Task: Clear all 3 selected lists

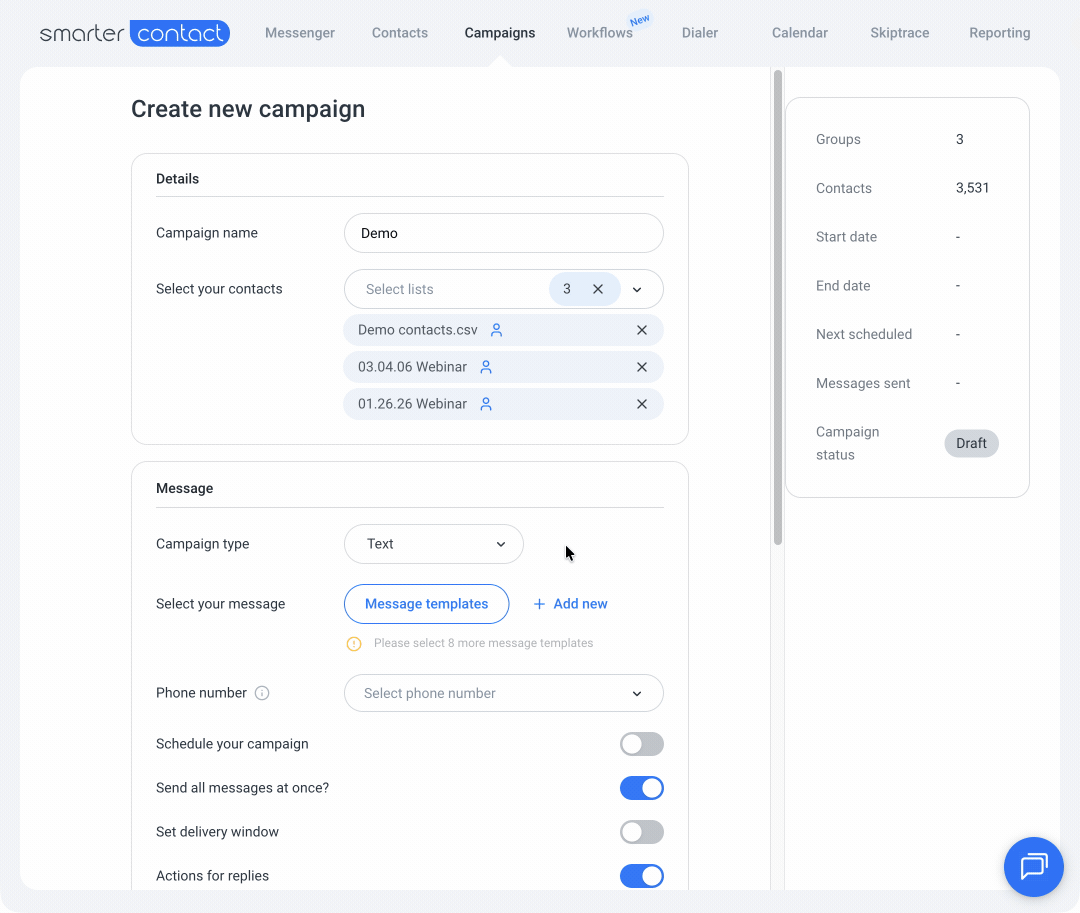Action: [x=598, y=289]
